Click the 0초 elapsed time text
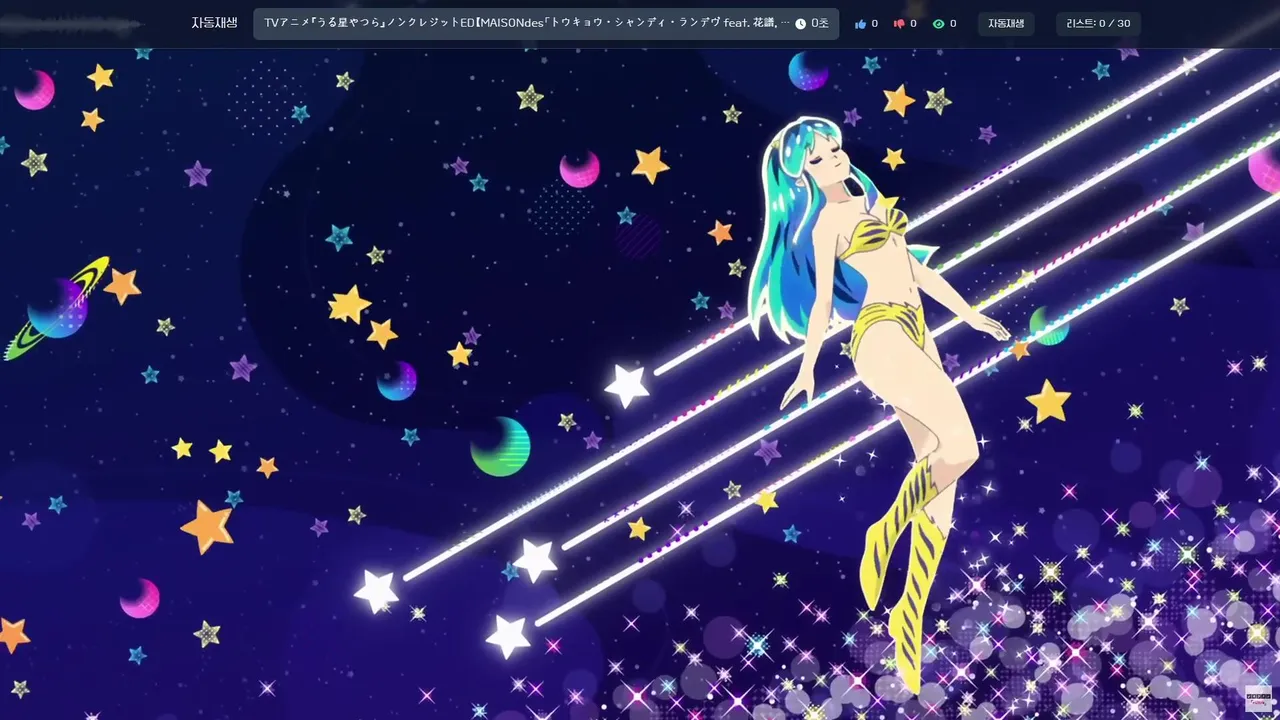1280x720 pixels. (820, 24)
